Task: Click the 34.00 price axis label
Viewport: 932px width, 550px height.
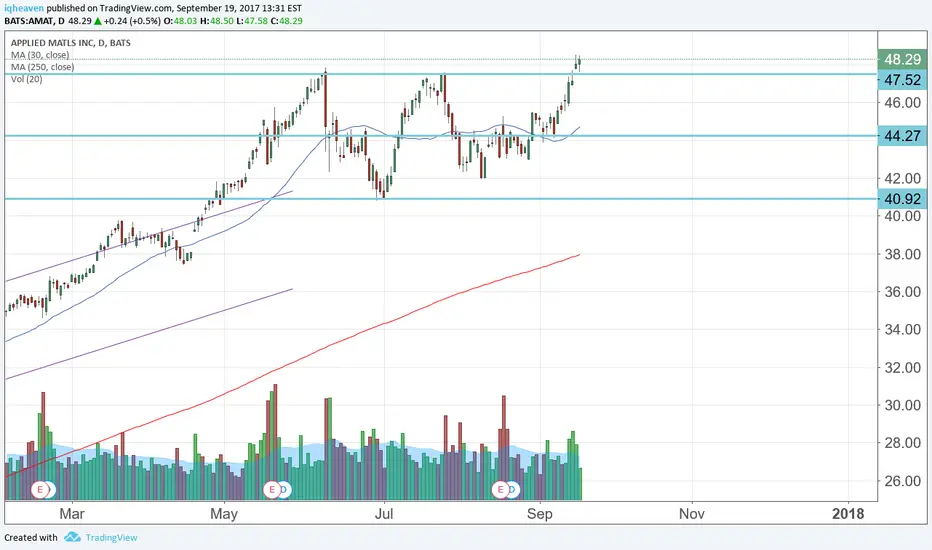Action: [x=902, y=329]
